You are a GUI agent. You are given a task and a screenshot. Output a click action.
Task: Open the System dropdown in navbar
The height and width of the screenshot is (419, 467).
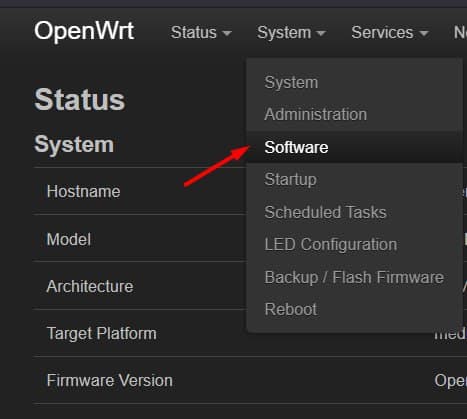pos(291,33)
